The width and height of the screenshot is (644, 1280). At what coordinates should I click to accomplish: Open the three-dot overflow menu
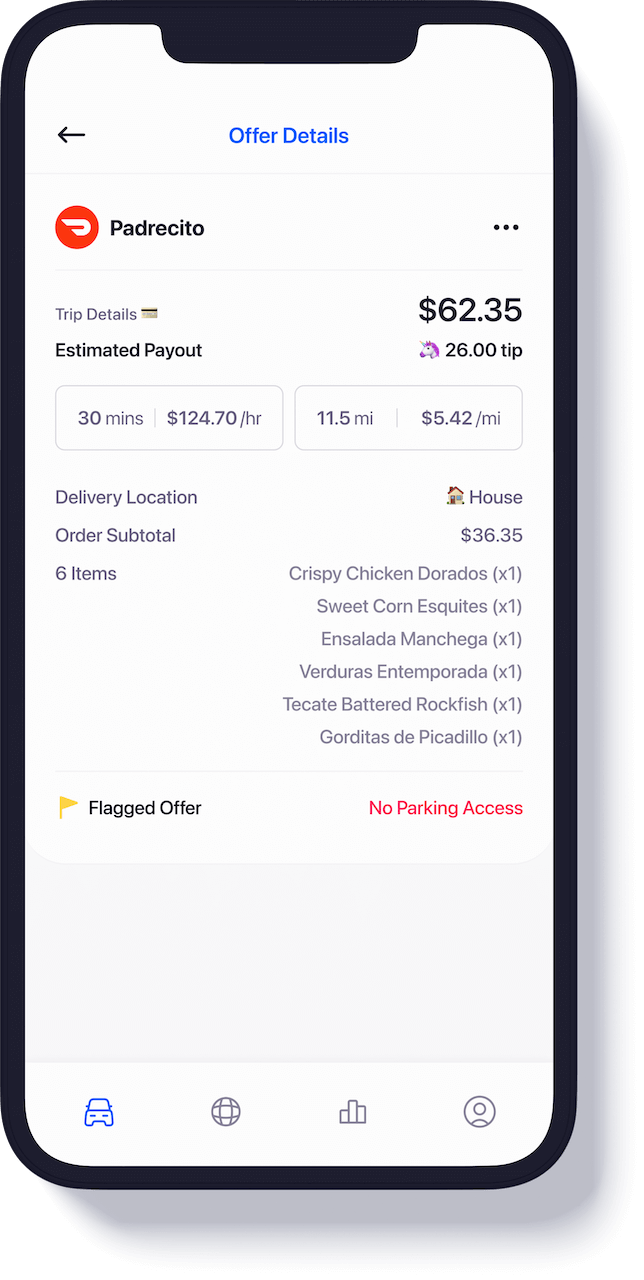tap(506, 227)
